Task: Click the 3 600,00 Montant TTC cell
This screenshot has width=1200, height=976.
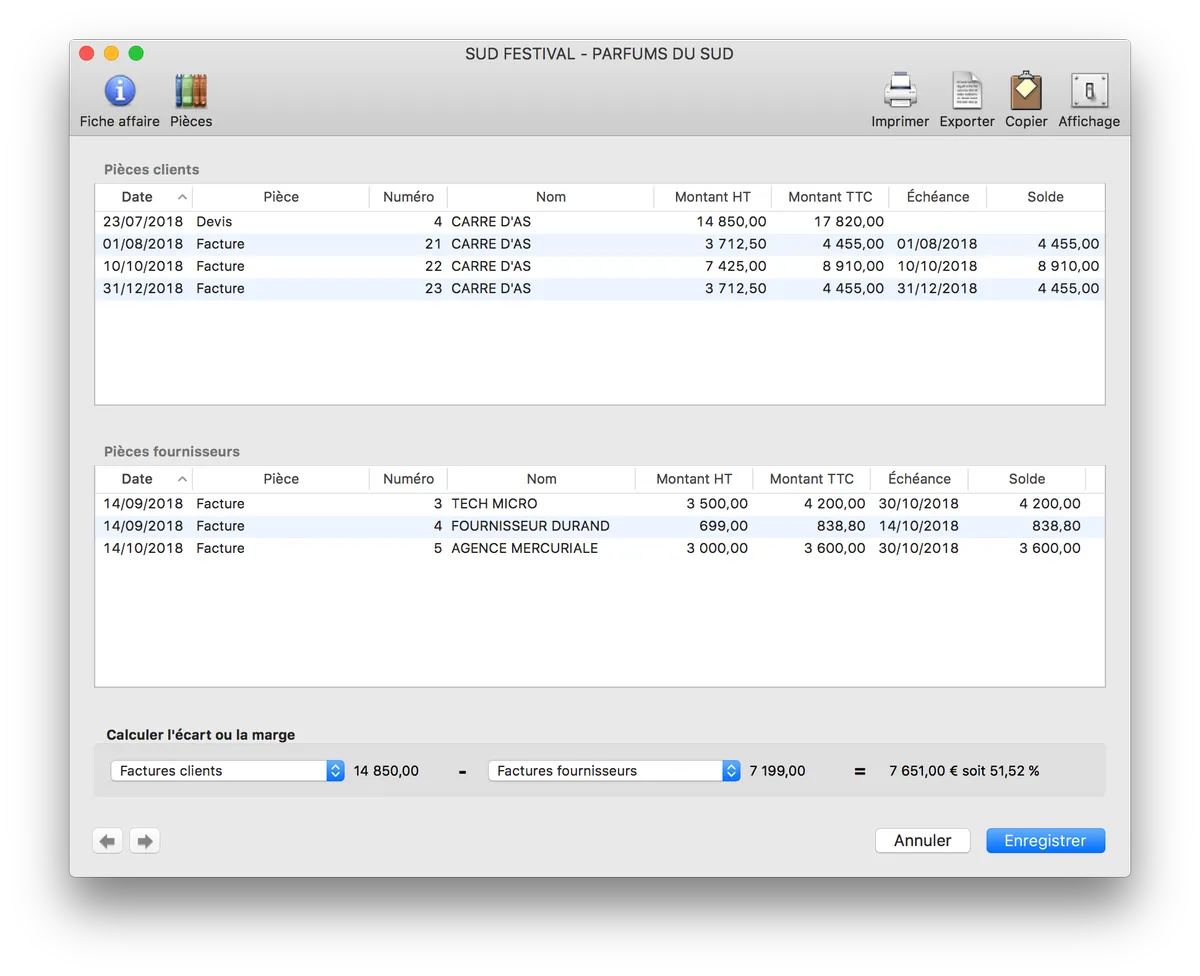Action: click(834, 548)
